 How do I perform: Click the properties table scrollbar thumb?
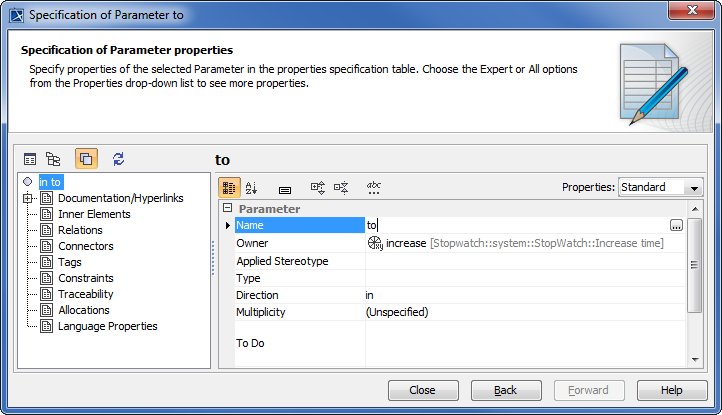pos(695,265)
